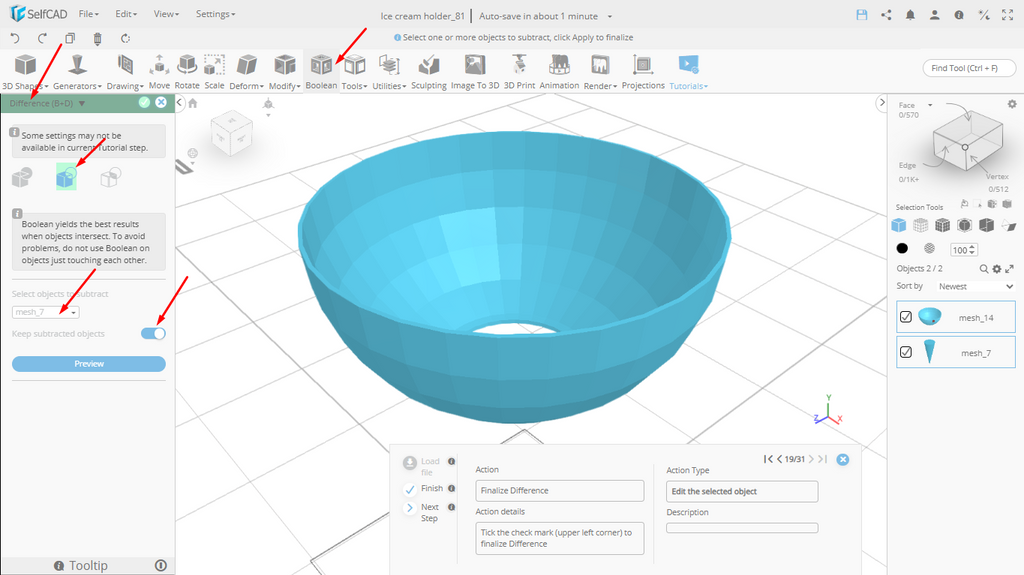
Task: Open the Deform tool
Action: [246, 72]
